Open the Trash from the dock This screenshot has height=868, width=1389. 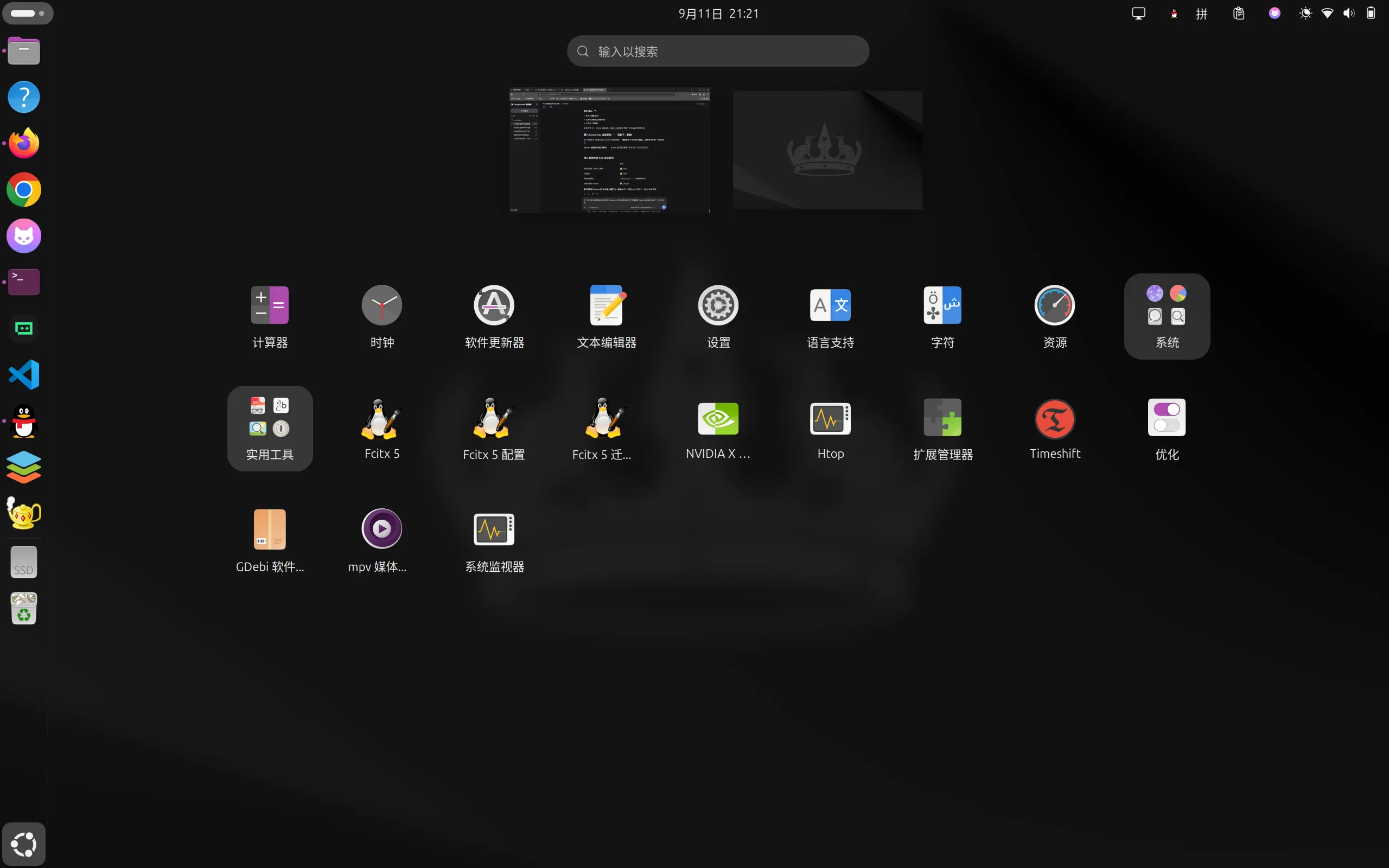coord(23,609)
